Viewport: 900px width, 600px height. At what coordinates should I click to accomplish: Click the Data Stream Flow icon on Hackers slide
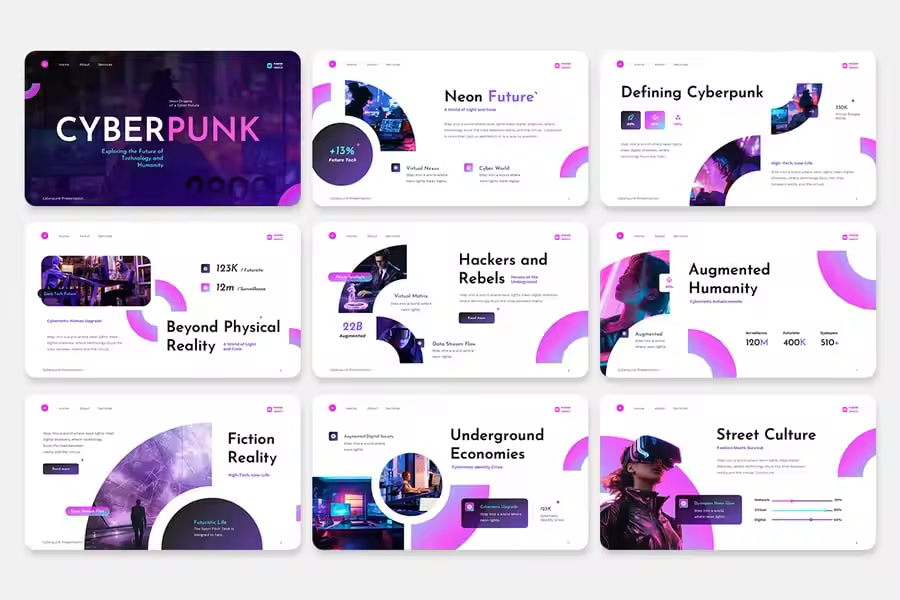(421, 342)
